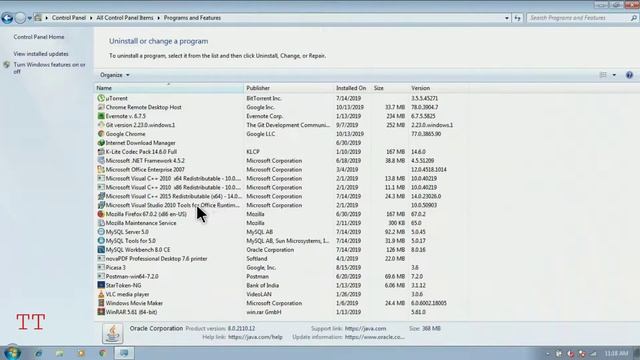Open the help question mark icon

(629, 75)
